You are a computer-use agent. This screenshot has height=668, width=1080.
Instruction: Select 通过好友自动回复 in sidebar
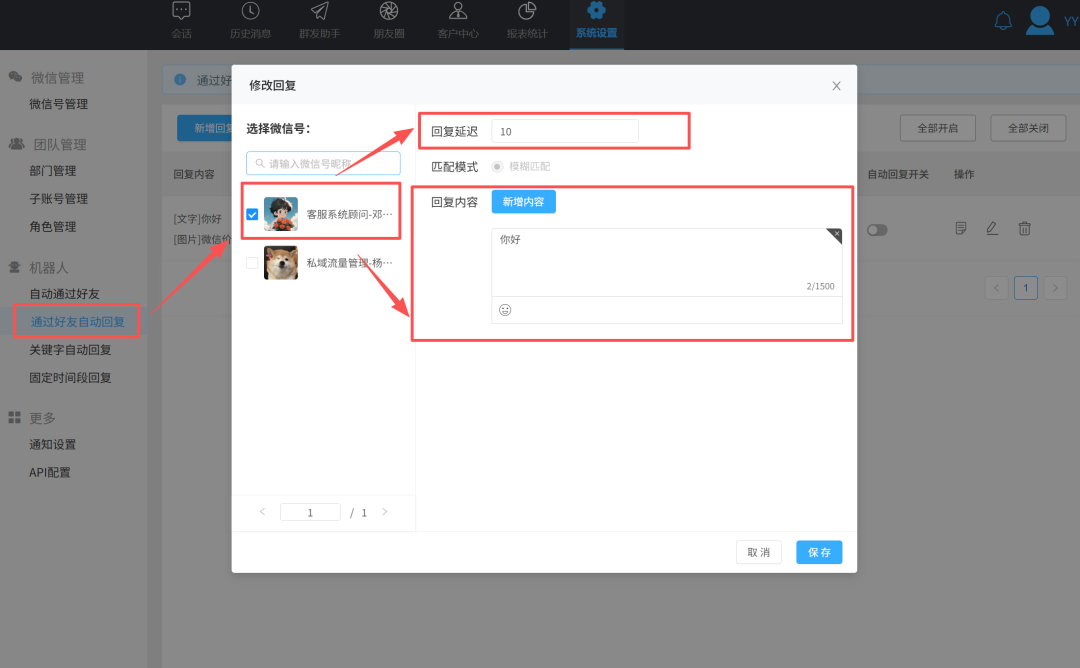point(77,322)
